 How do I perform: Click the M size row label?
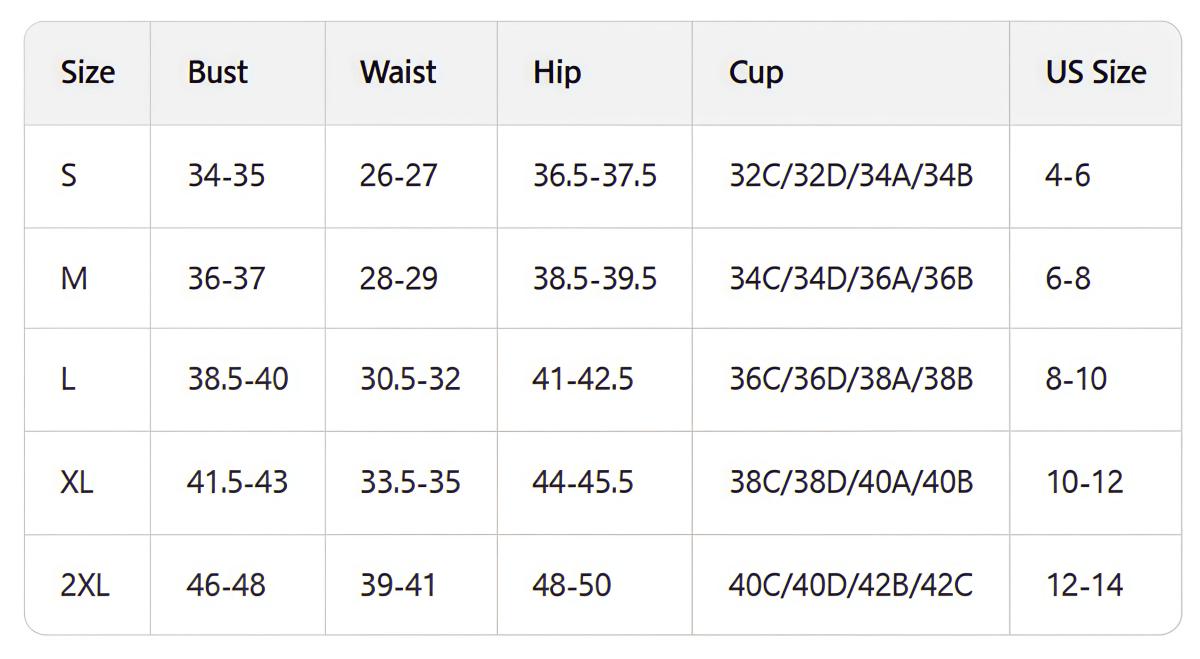click(x=74, y=278)
